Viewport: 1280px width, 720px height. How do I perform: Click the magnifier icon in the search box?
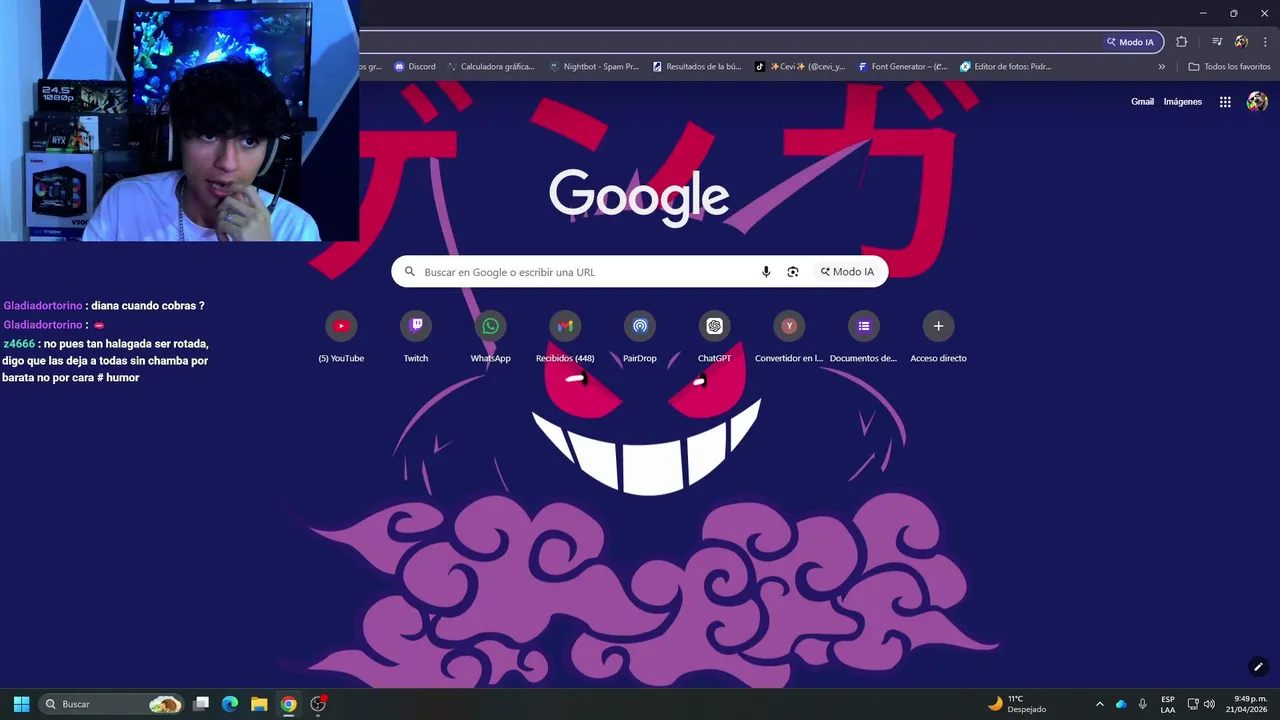tap(409, 272)
